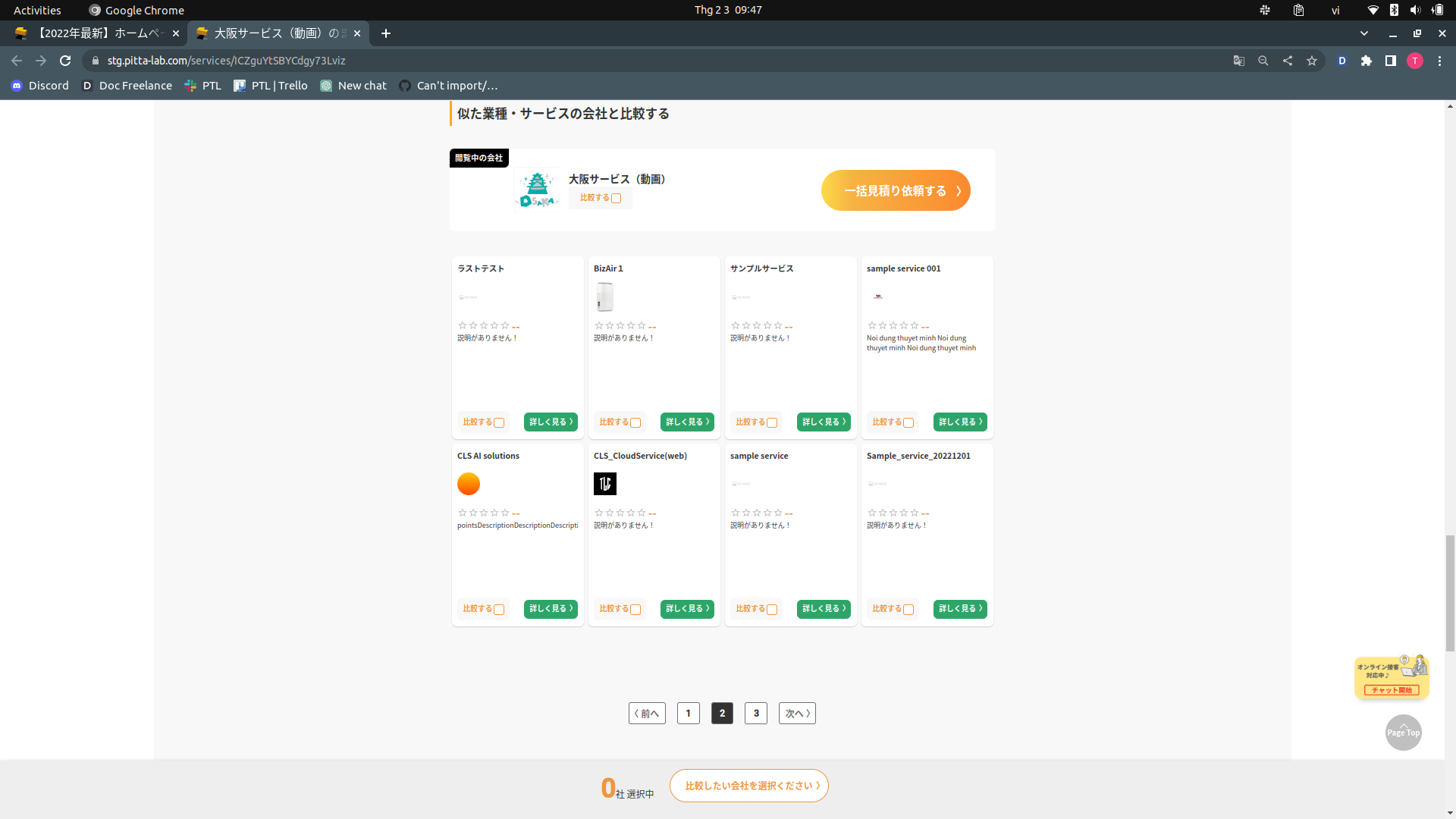Check compare box for CLS AI solutions

(499, 610)
